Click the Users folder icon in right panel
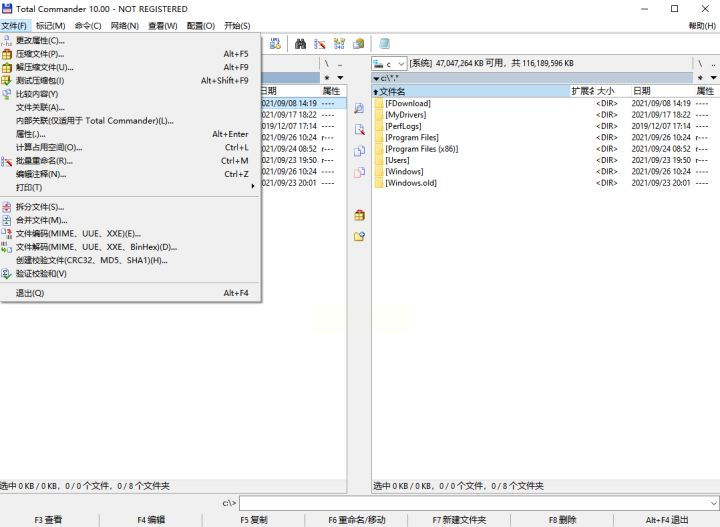The width and height of the screenshot is (720, 527). click(379, 160)
